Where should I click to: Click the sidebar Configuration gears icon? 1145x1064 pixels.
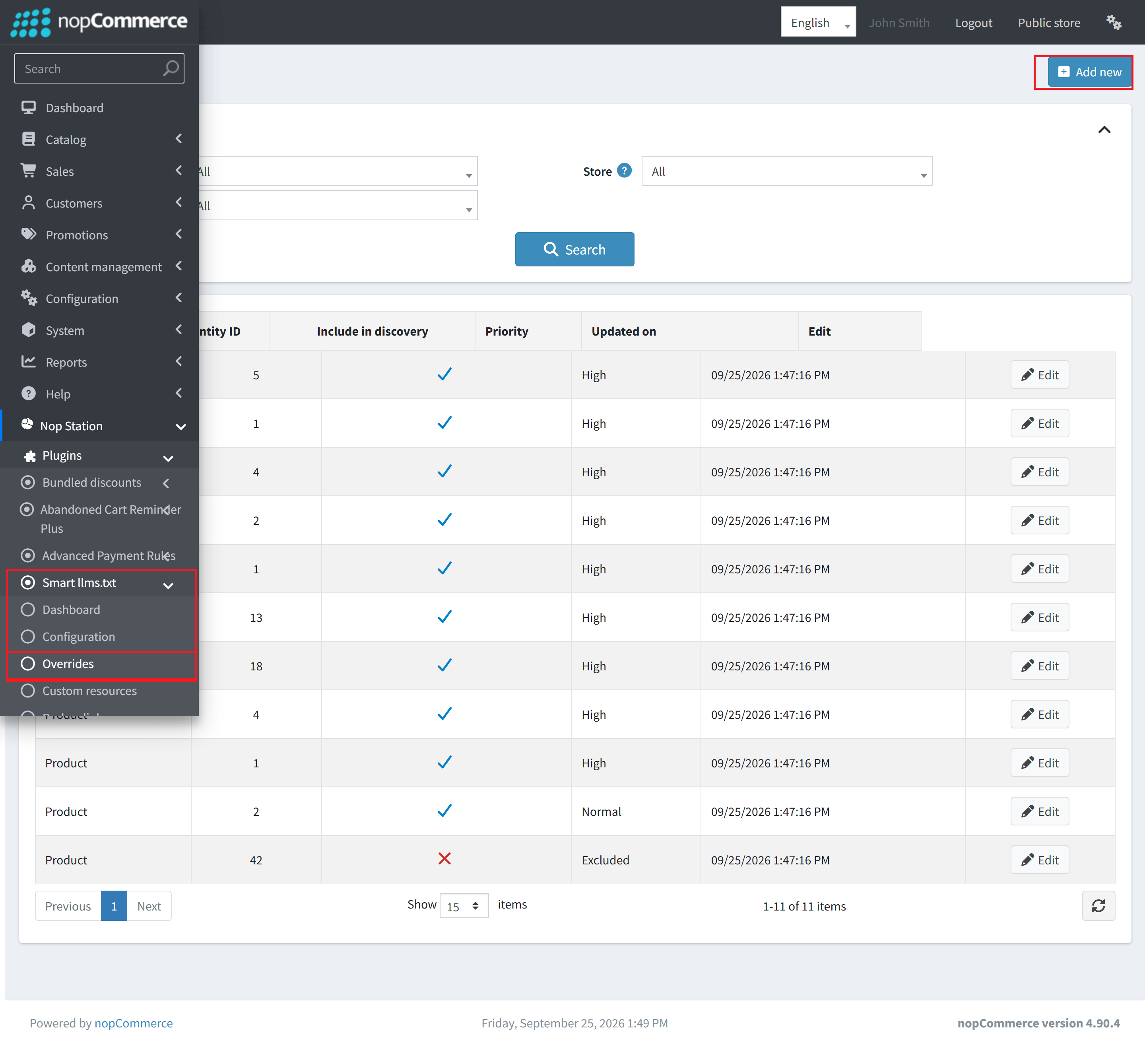pyautogui.click(x=29, y=298)
